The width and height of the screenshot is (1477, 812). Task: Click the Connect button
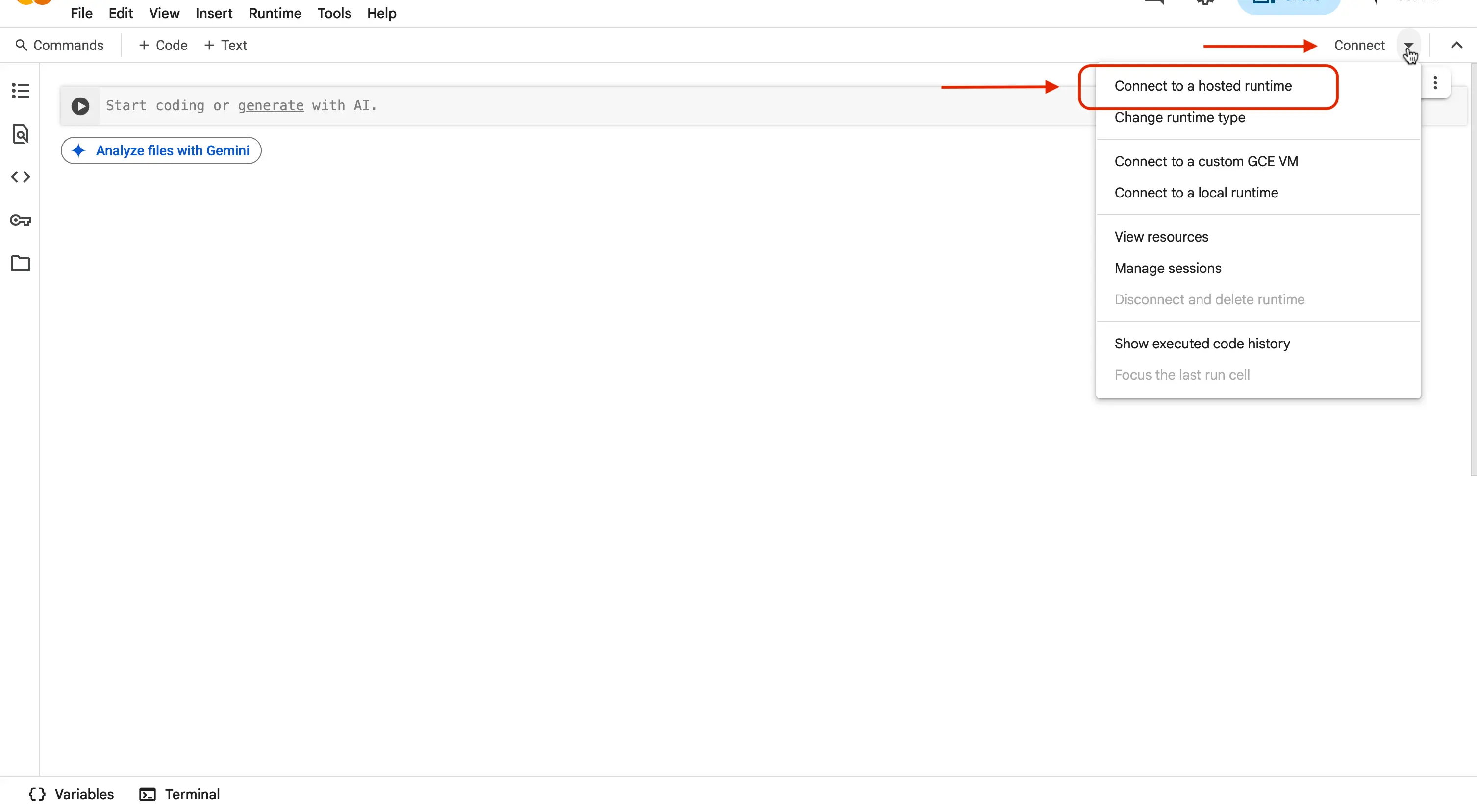1359,45
